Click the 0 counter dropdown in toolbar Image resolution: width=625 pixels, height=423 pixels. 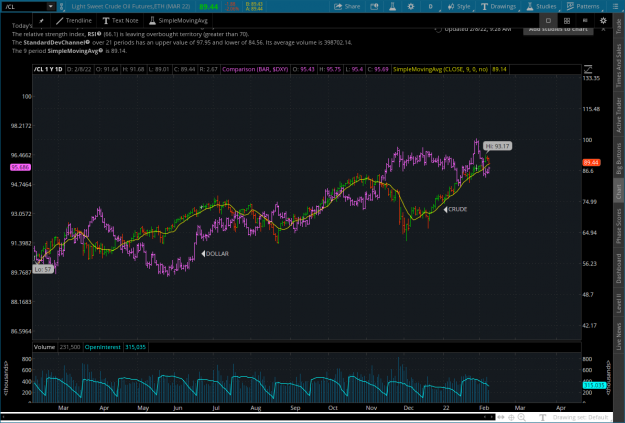[x=431, y=6]
